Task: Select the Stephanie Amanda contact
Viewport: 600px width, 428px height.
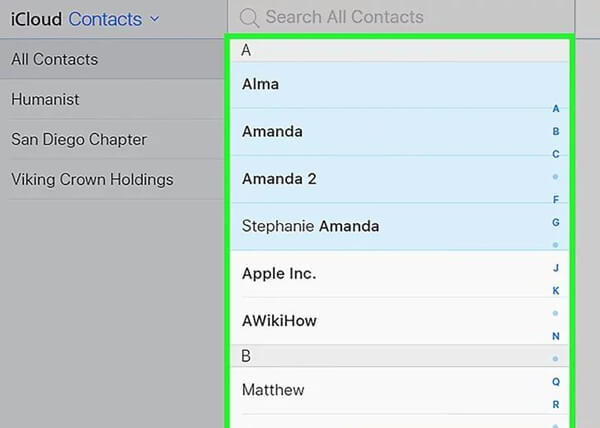Action: pyautogui.click(x=310, y=226)
